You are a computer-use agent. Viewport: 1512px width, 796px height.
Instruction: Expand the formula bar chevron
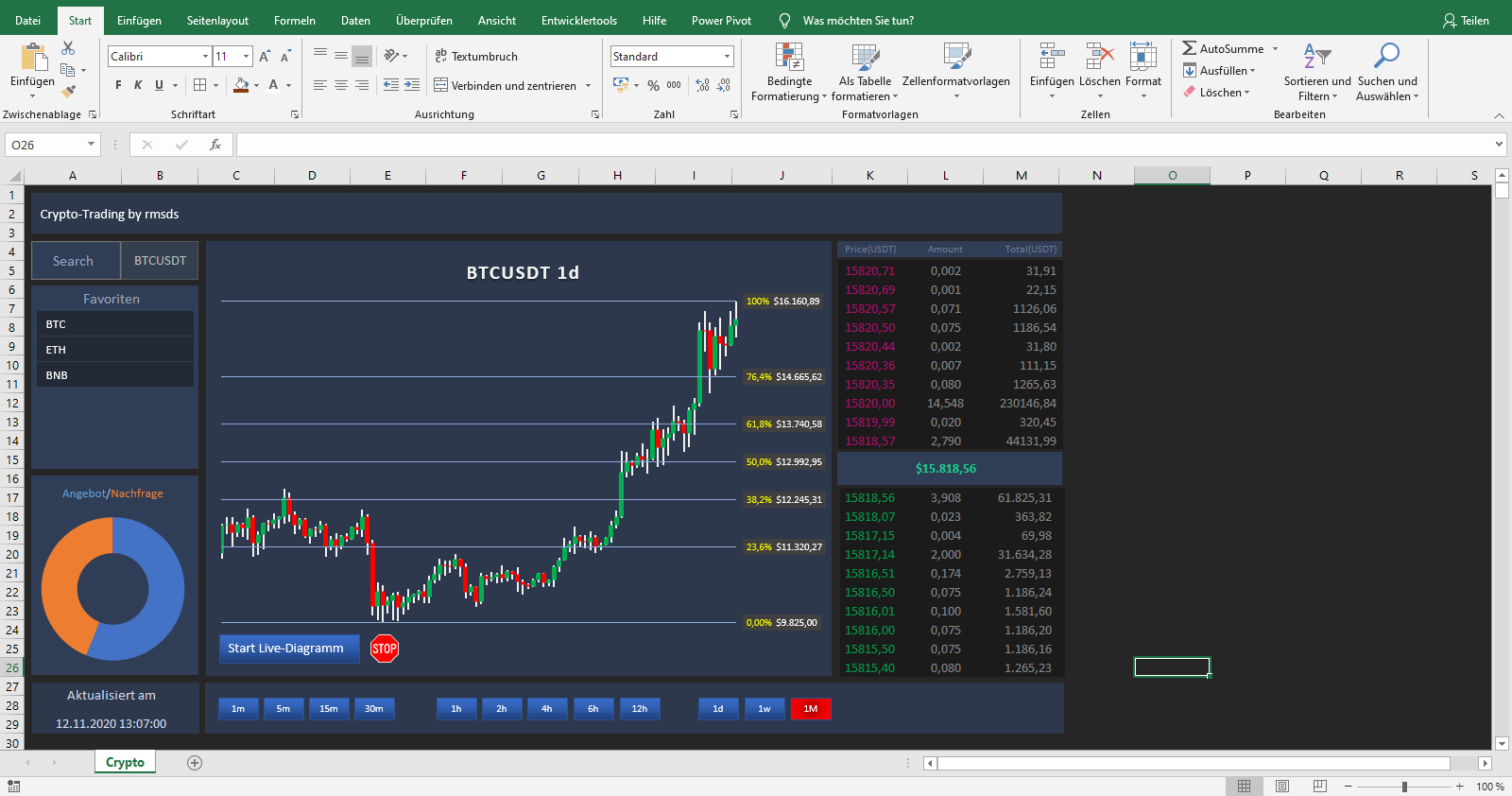click(x=1499, y=145)
